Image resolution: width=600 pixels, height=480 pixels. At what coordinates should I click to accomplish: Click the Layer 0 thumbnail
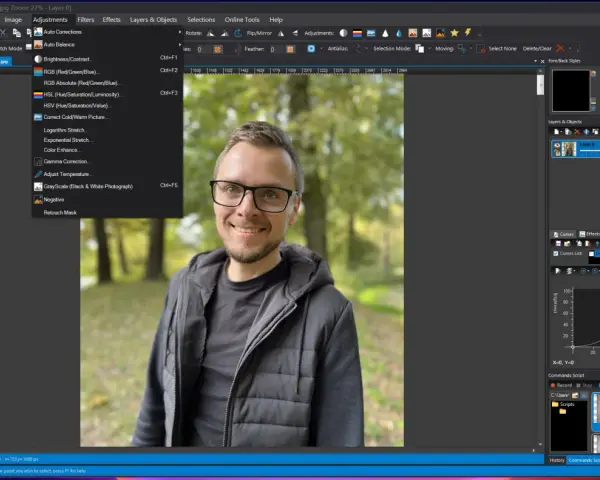point(569,149)
